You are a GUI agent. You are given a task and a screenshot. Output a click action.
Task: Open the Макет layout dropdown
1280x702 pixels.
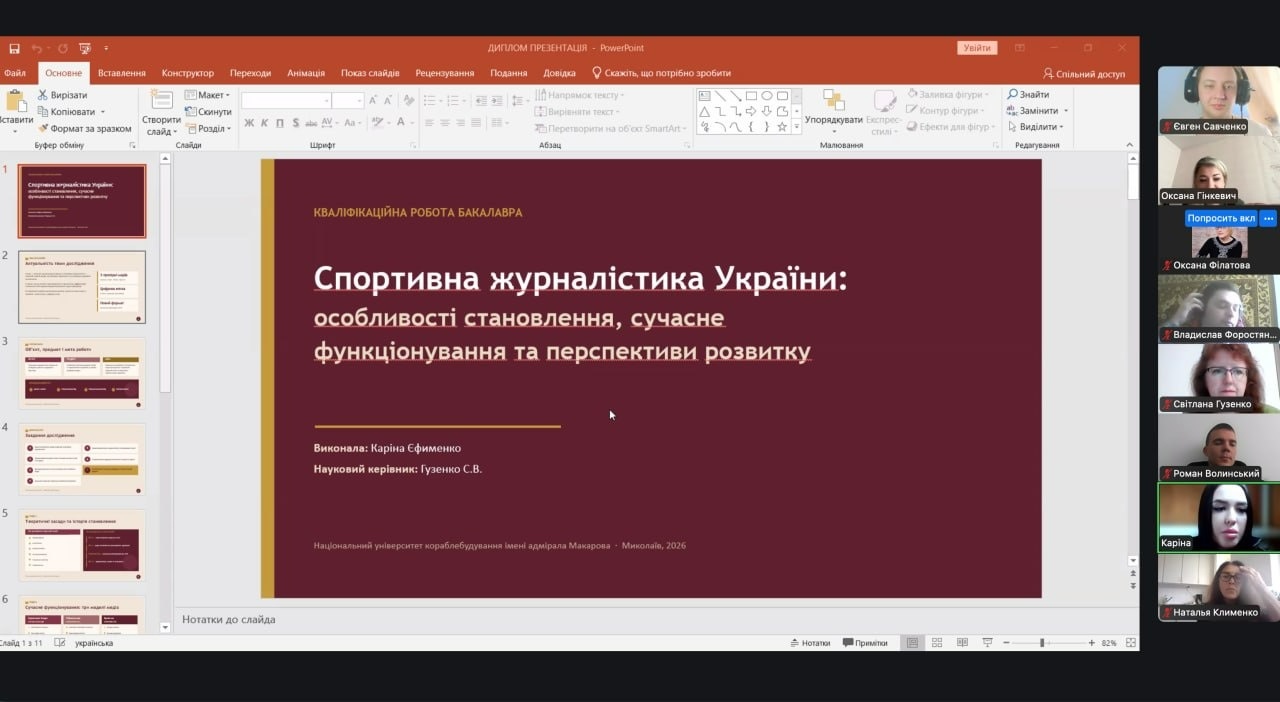click(x=207, y=95)
